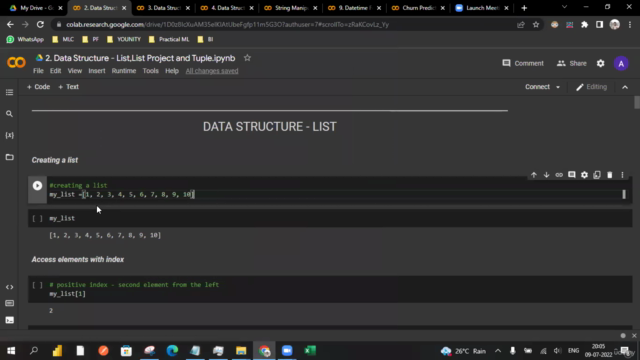The height and width of the screenshot is (360, 640).
Task: Open the Files panel in sidebar
Action: [x=9, y=157]
